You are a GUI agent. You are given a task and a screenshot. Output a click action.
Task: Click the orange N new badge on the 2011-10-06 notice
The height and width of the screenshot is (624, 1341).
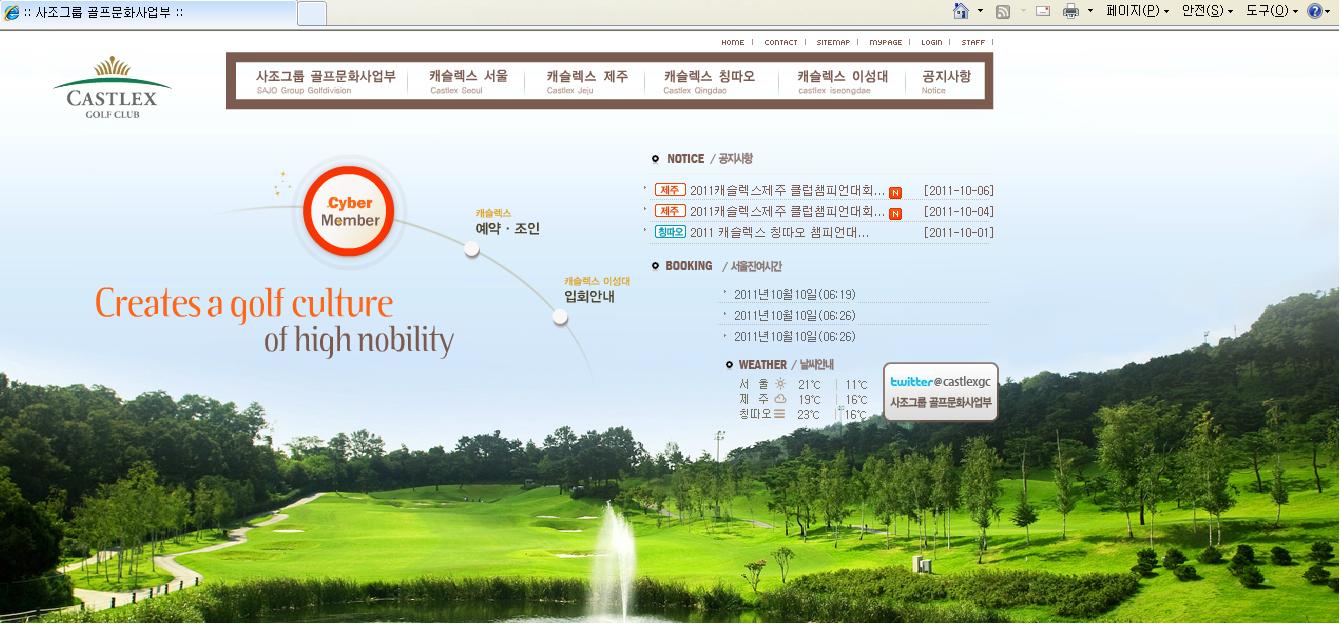[895, 192]
